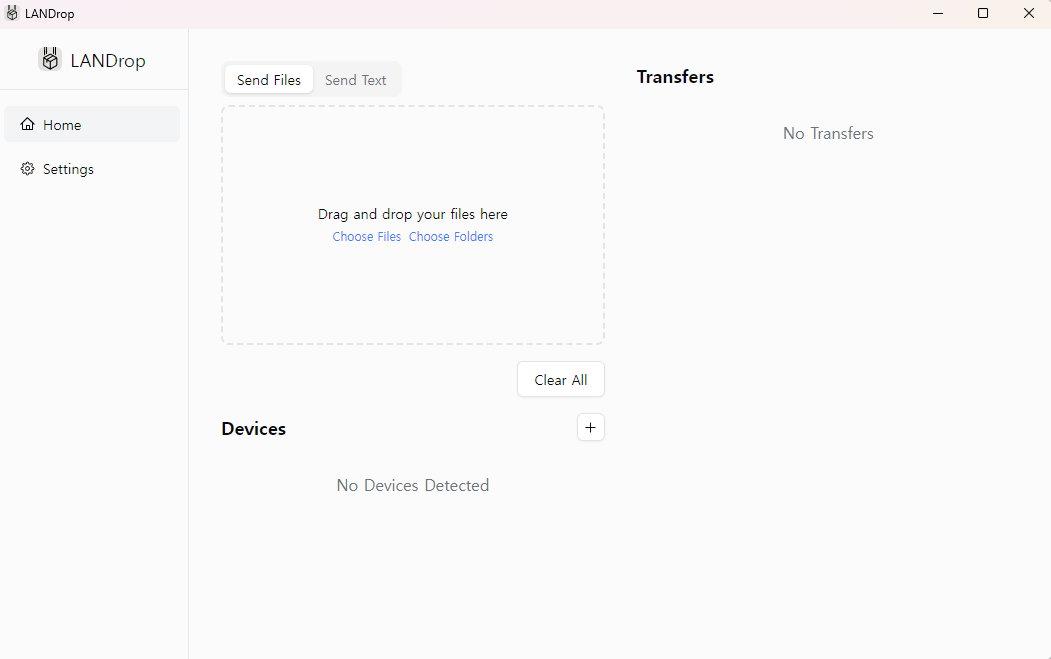The image size is (1051, 659).
Task: Minimize the LANDrop window
Action: 938,13
